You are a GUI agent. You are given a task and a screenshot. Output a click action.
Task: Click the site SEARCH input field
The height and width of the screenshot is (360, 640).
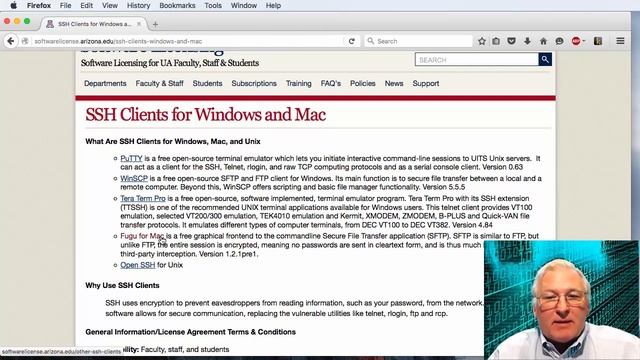[477, 60]
